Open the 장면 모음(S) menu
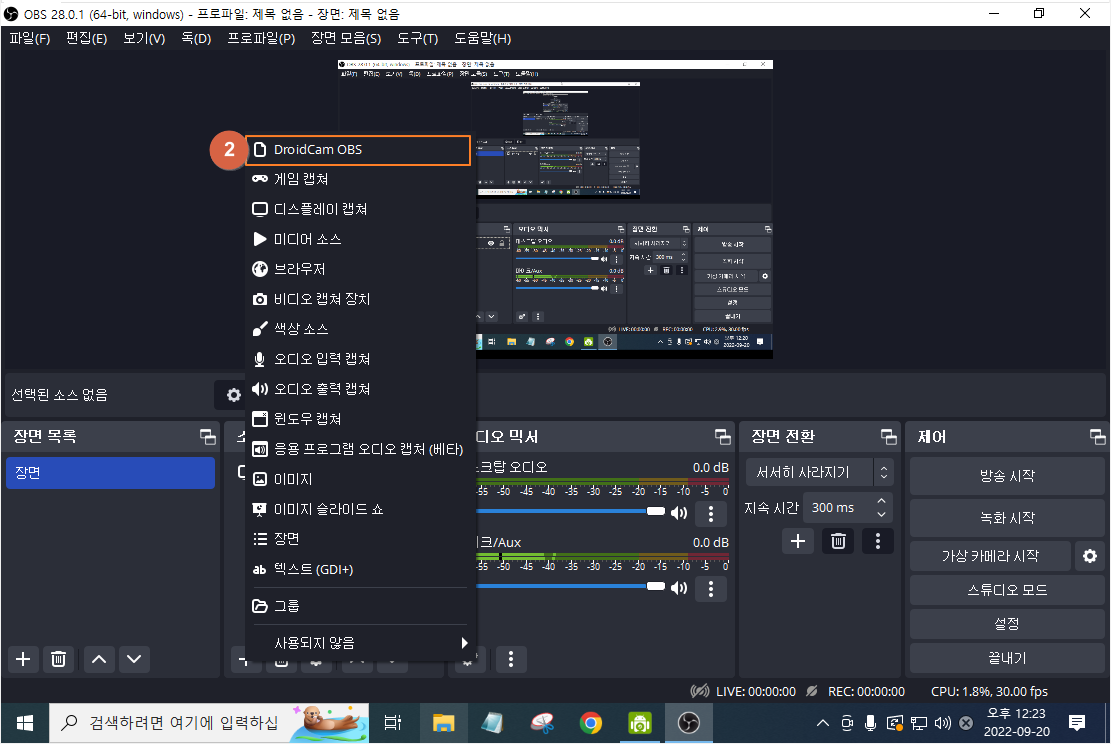The image size is (1111, 744). click(346, 38)
